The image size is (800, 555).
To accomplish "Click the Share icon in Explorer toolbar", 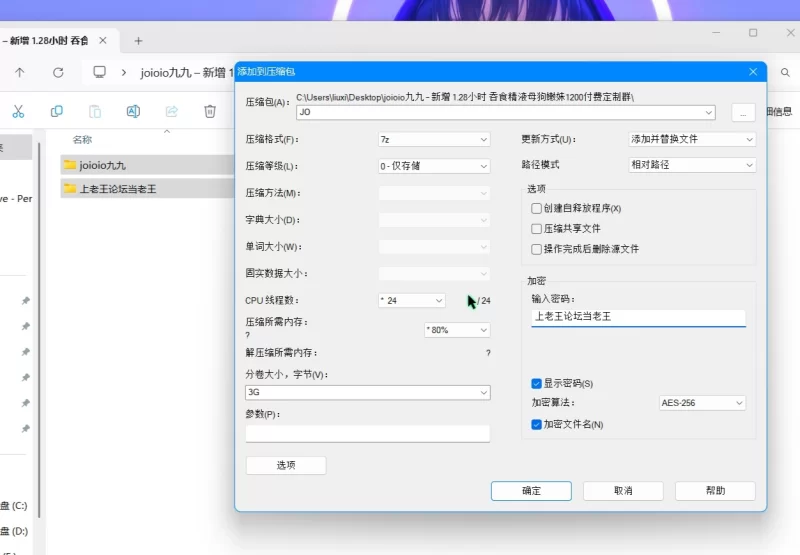I will [x=172, y=111].
